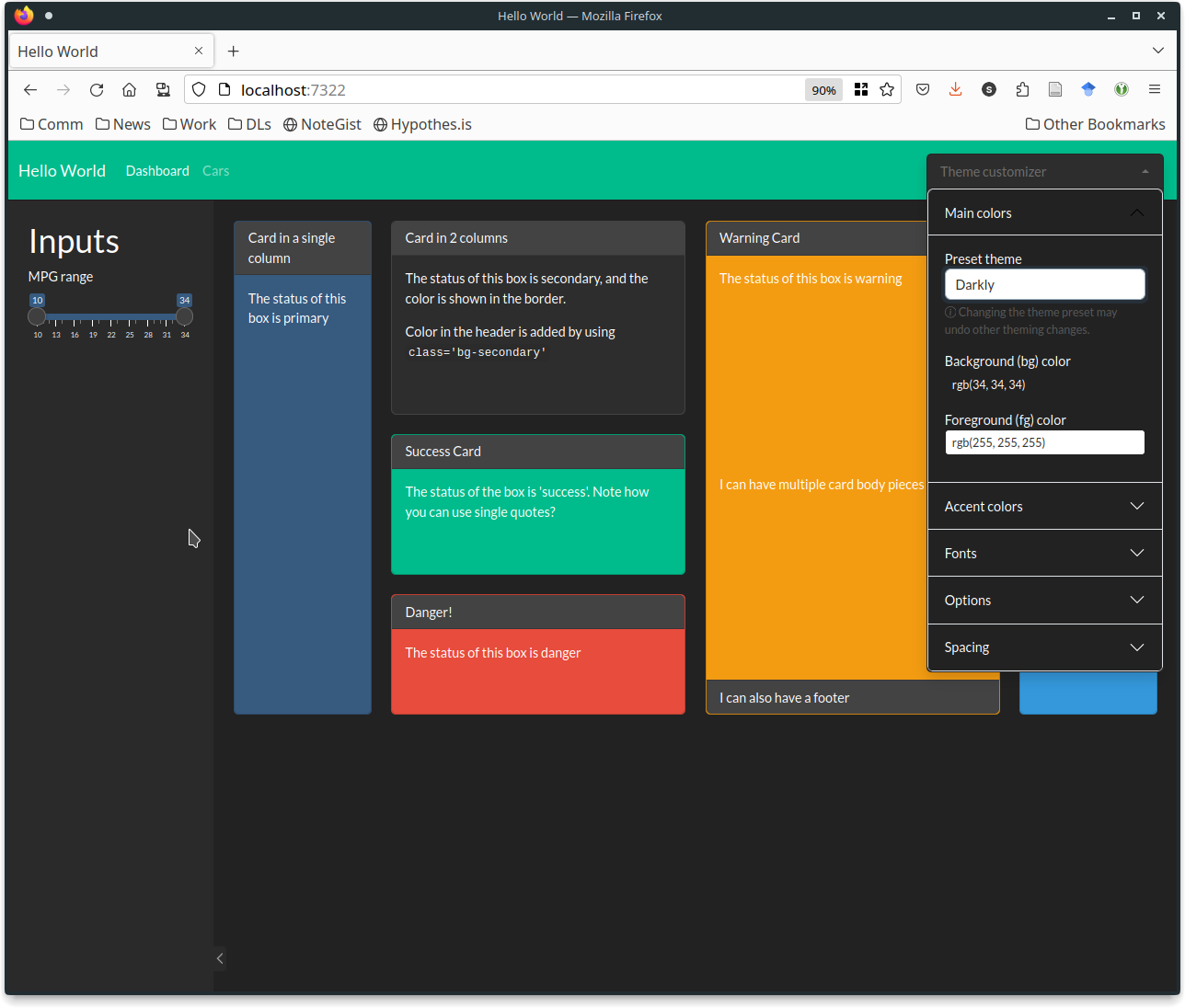Open the downloads arrow icon
Viewport: 1185px width, 1008px height.
[x=956, y=89]
